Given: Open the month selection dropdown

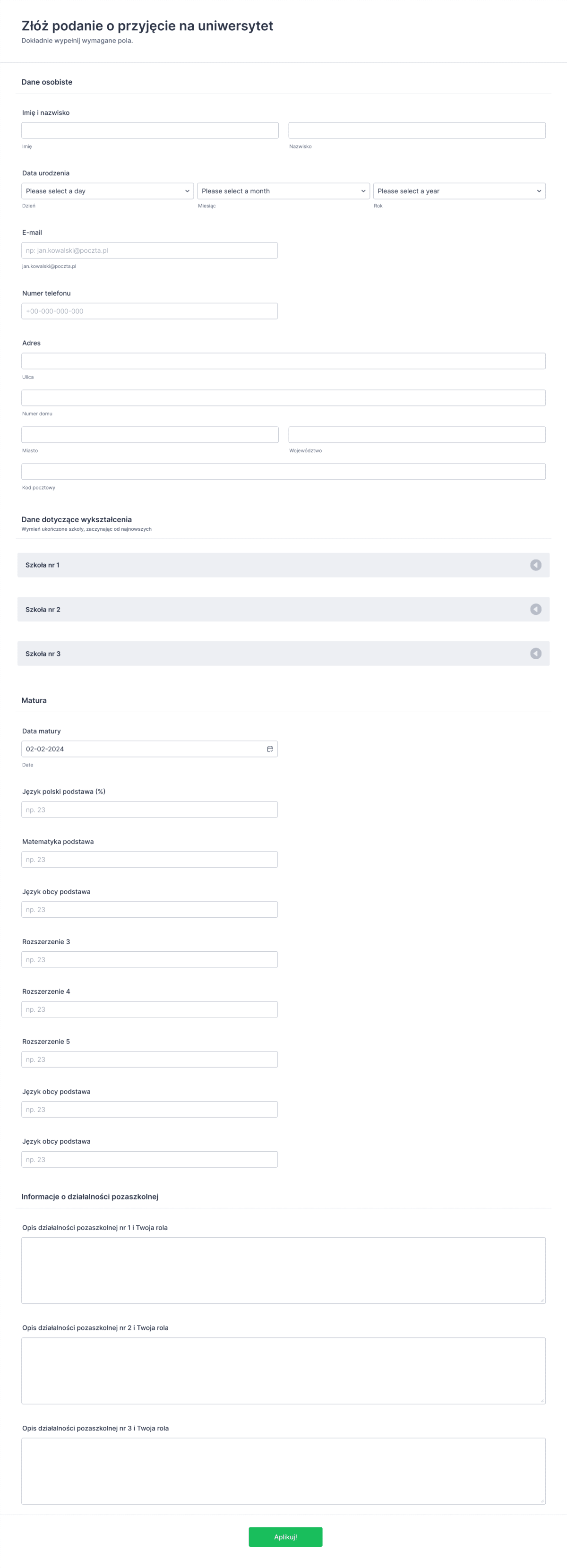Looking at the screenshot, I should pyautogui.click(x=283, y=190).
